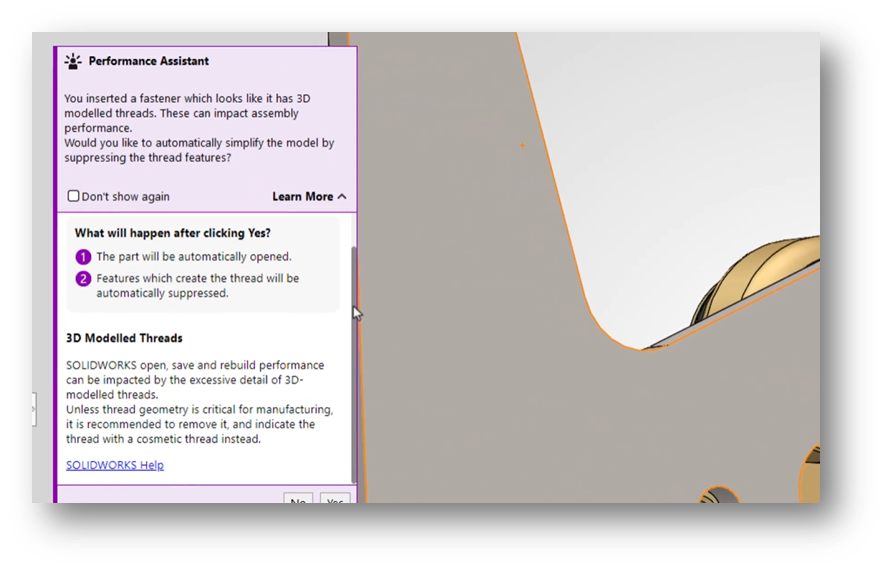Screen dimensions: 885x568
Task: Click the No button
Action: pyautogui.click(x=297, y=498)
